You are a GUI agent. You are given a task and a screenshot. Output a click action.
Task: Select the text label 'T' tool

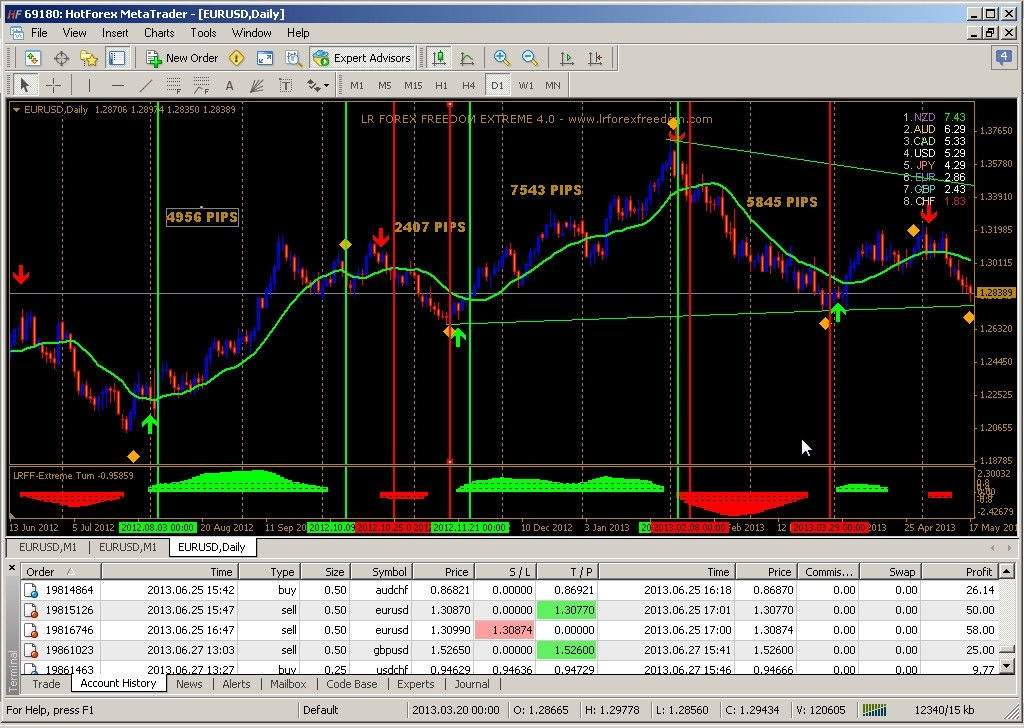click(x=285, y=85)
